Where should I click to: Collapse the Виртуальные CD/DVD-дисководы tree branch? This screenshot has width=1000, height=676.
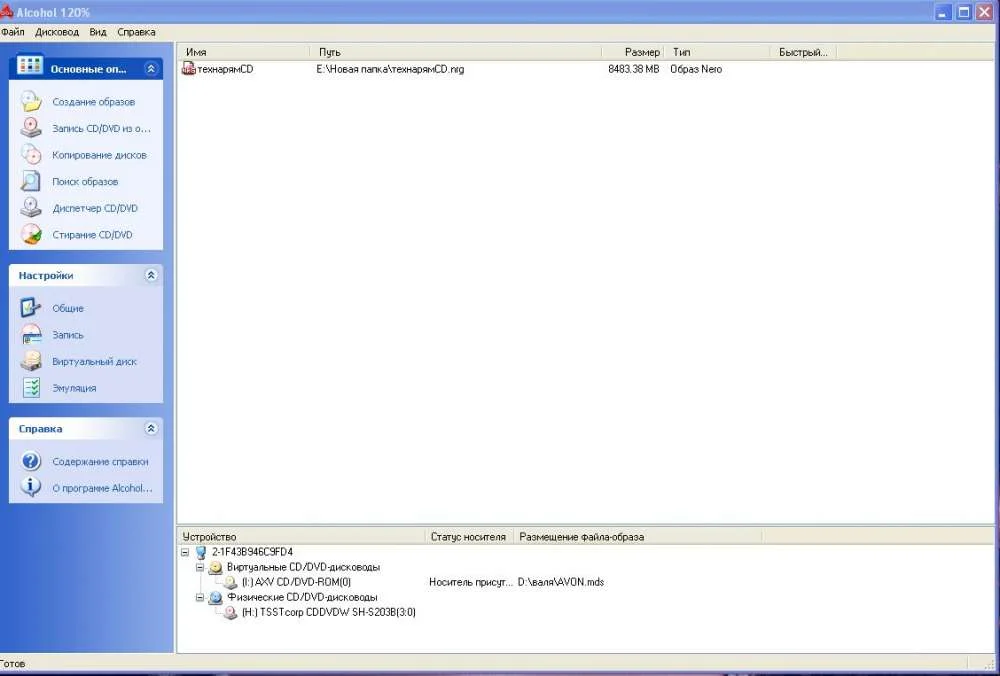coord(200,568)
